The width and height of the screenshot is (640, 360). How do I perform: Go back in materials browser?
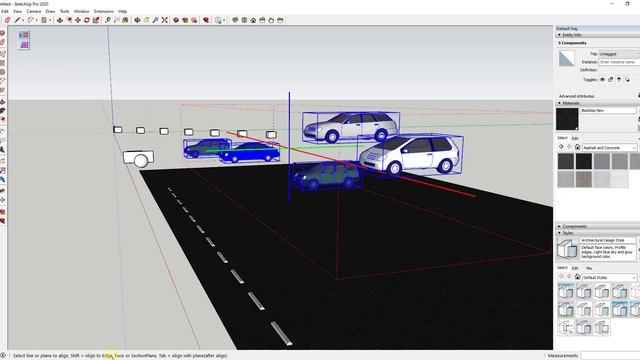561,147
